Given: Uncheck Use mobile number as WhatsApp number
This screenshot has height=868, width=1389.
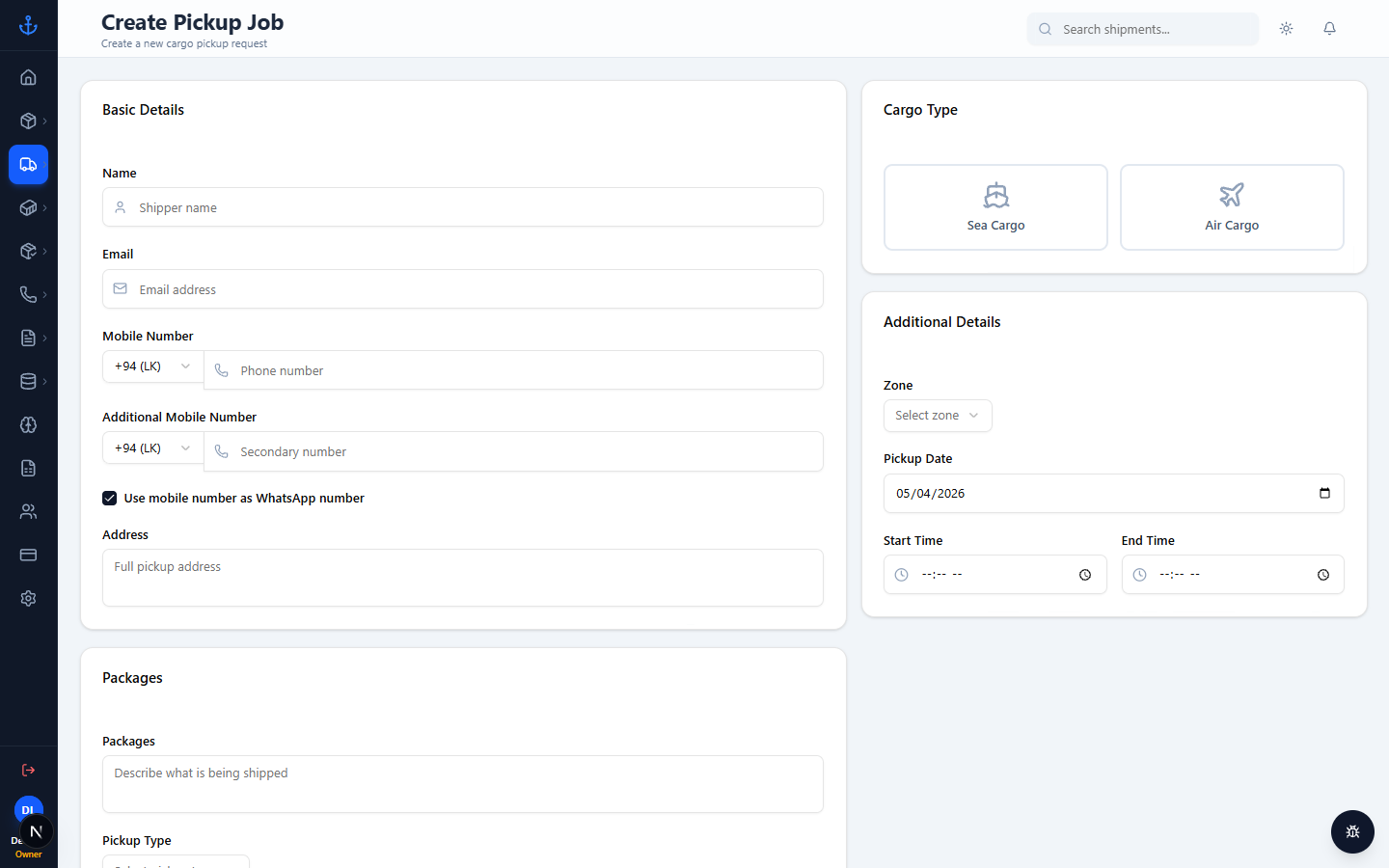Looking at the screenshot, I should (x=110, y=498).
